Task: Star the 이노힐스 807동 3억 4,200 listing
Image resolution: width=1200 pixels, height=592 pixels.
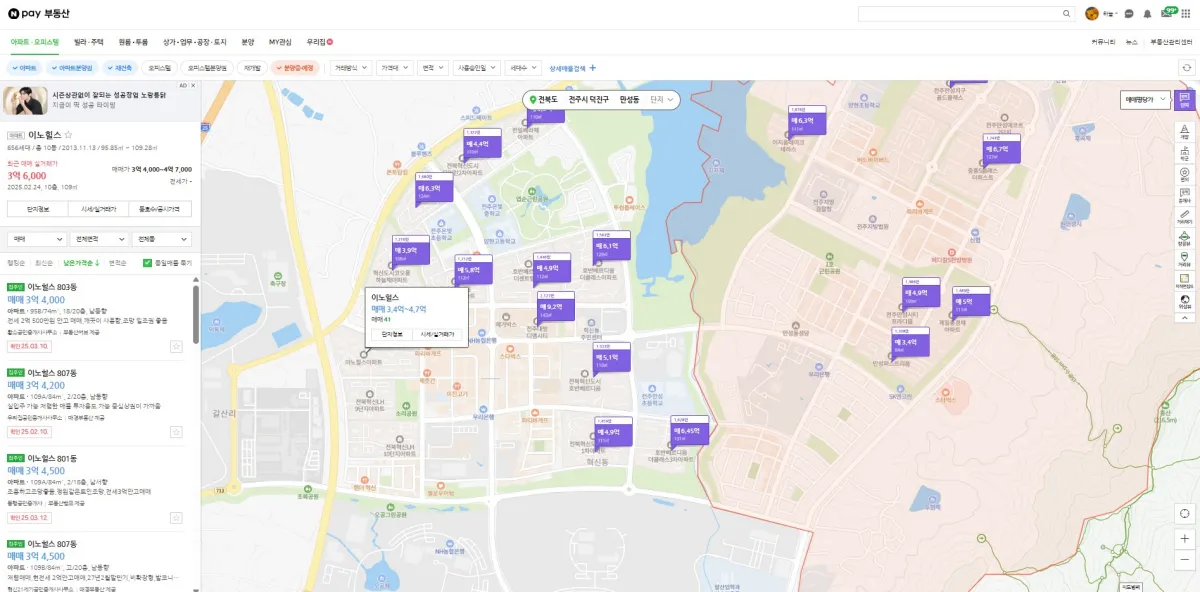Action: pos(176,432)
